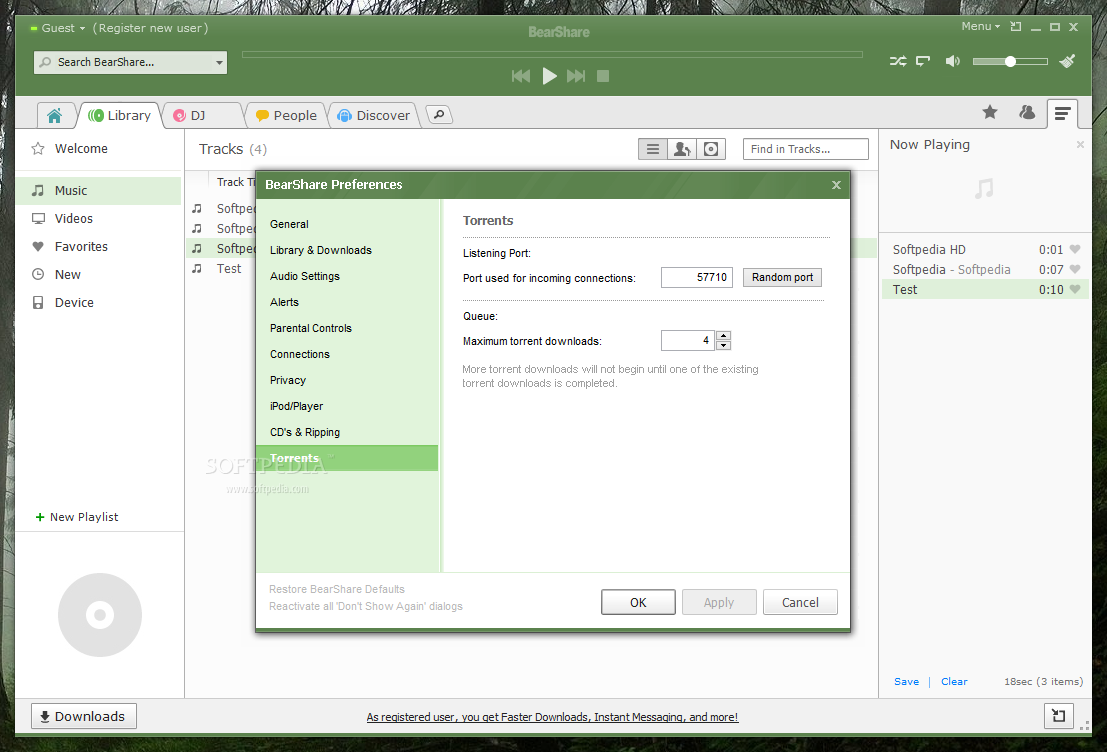Favorite the Softpedia - Softpedia track heart
This screenshot has height=752, width=1107.
click(1075, 269)
